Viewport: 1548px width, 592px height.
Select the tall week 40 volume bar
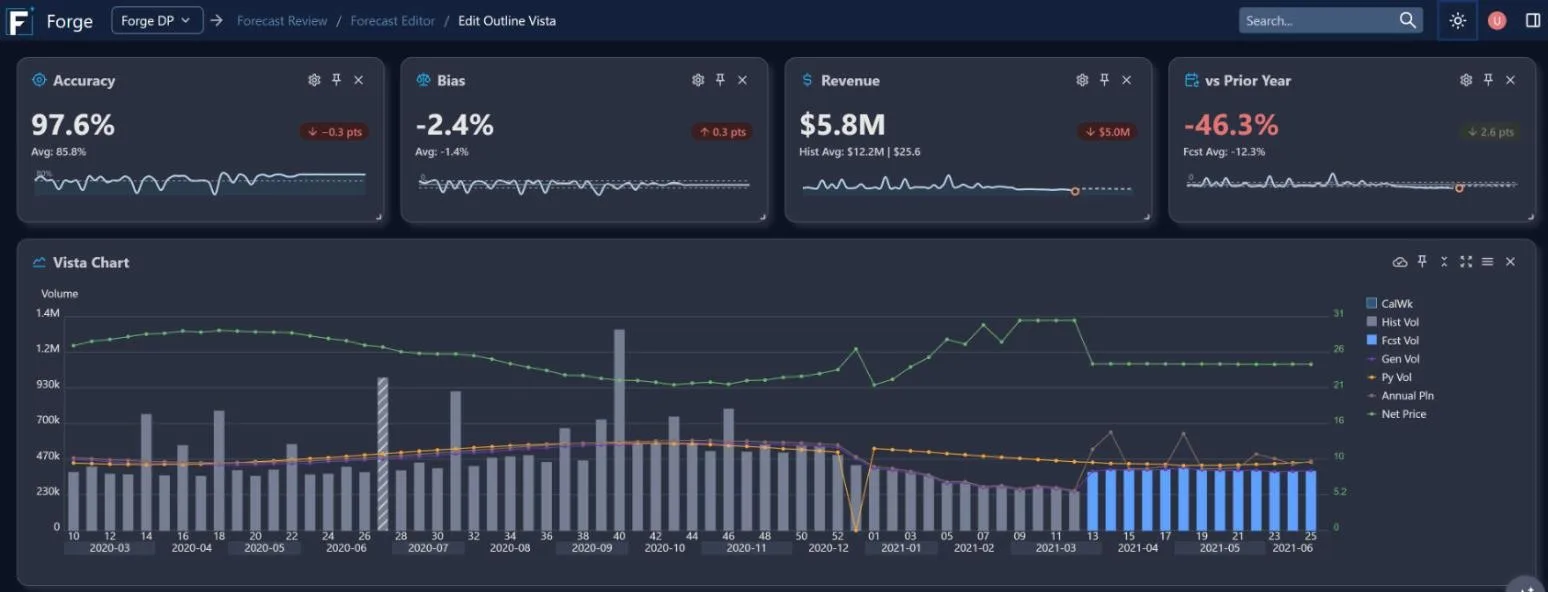619,430
